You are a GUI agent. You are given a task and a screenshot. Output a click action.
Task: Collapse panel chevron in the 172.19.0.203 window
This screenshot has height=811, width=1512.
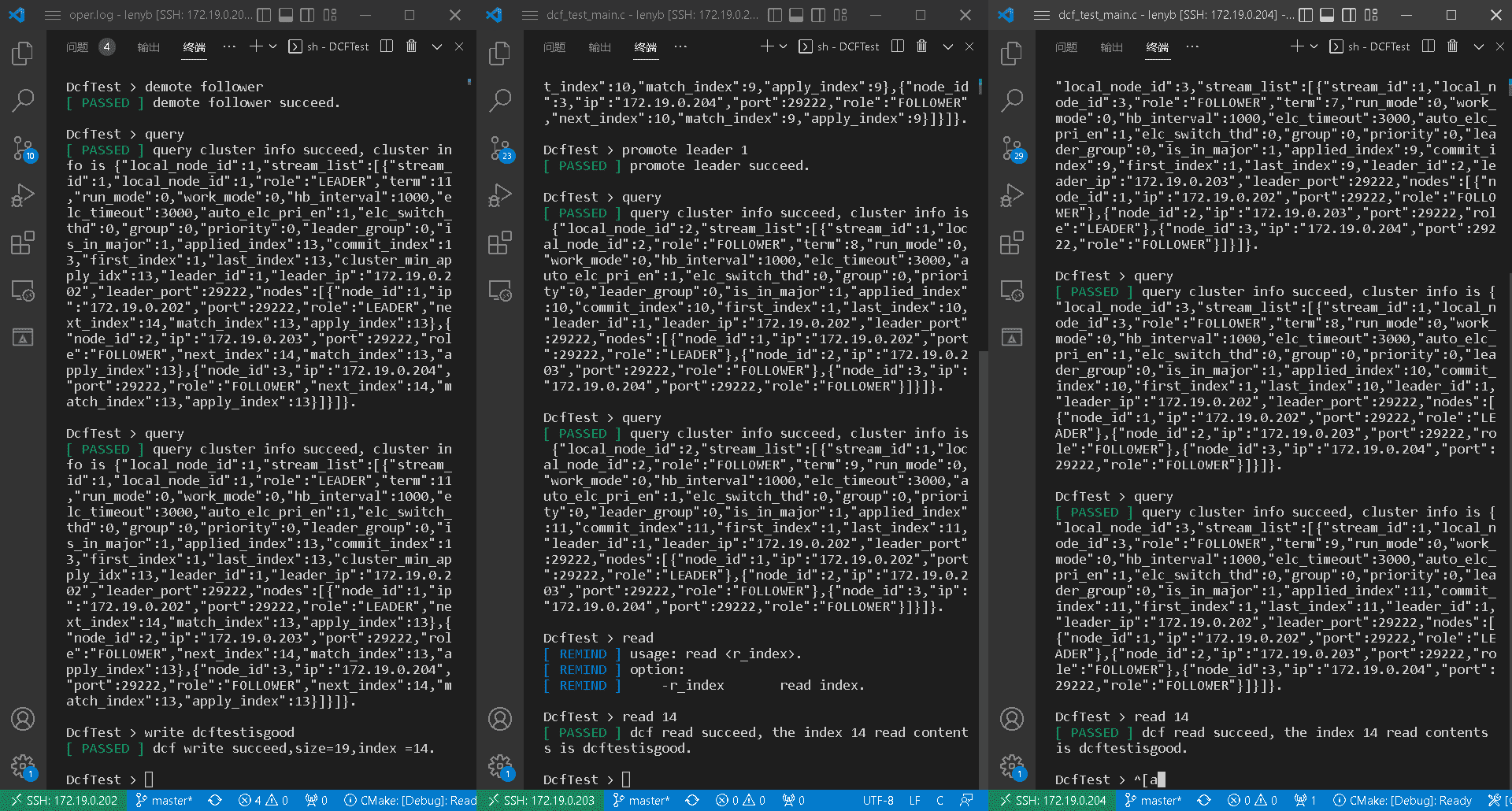948,46
